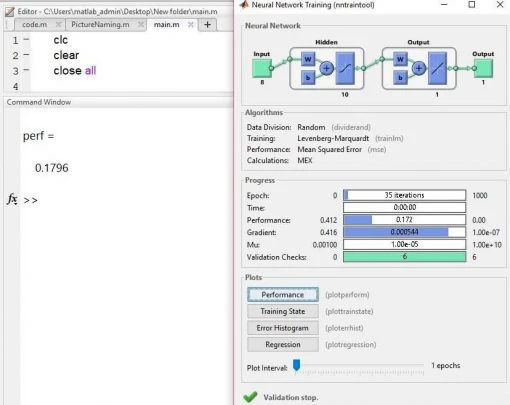Click the Hidden layer weight W block
Viewport: 510px width, 405px height.
tap(308, 60)
